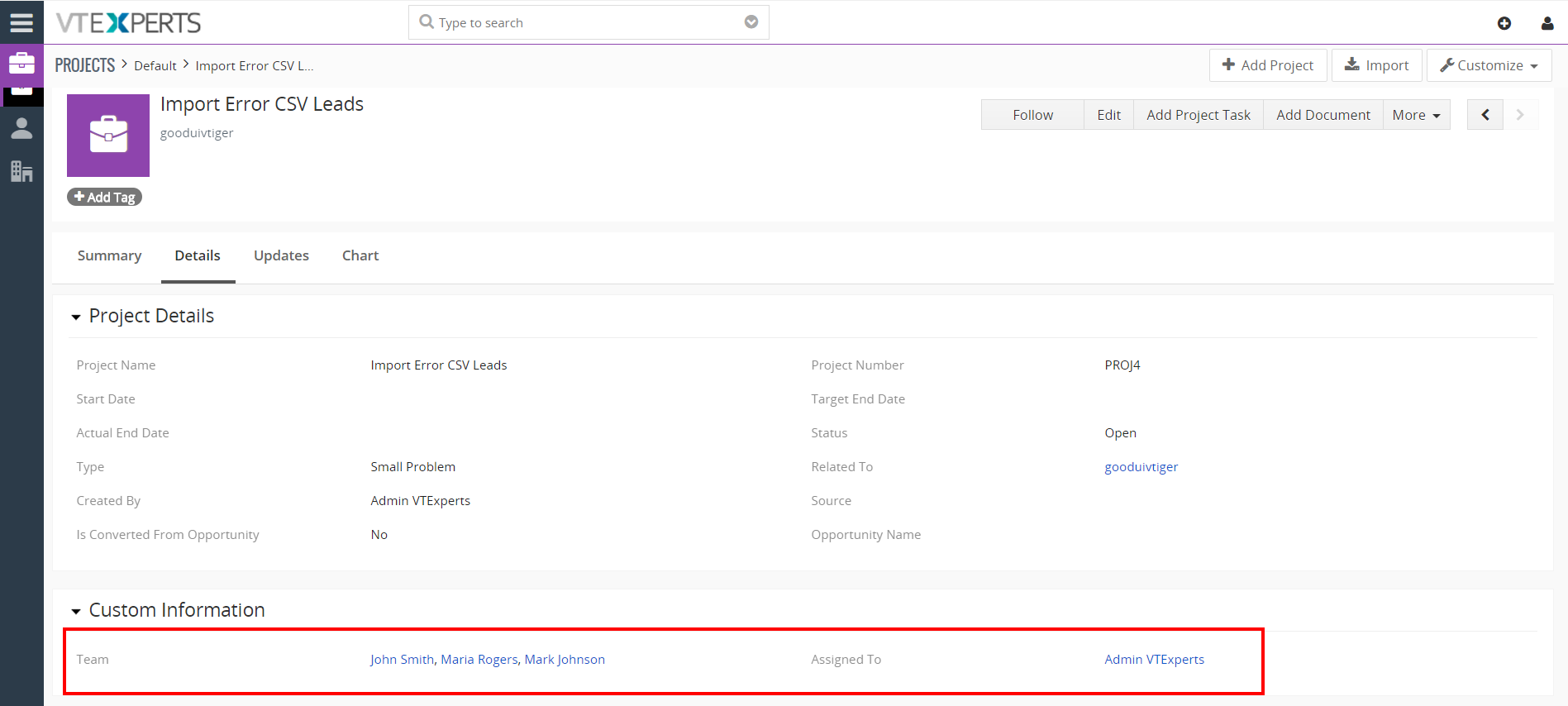This screenshot has width=1568, height=706.
Task: Click the Projects briefcase sidebar icon
Action: pyautogui.click(x=21, y=64)
